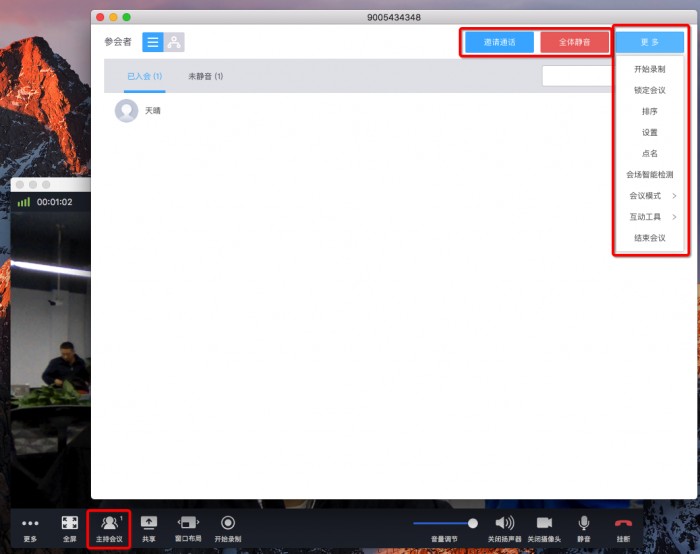
Task: Hang up the call with 挂断 icon
Action: (623, 529)
